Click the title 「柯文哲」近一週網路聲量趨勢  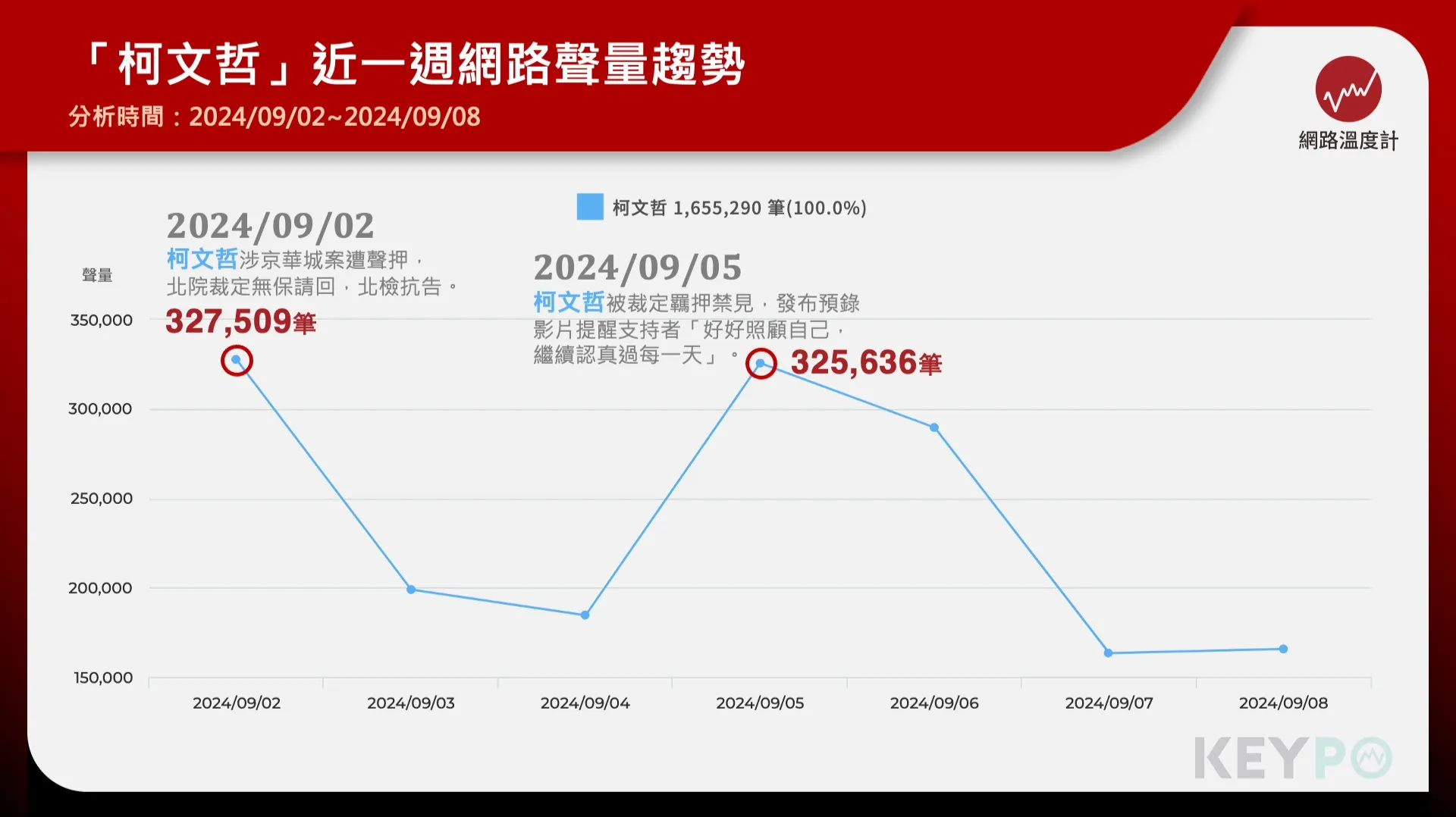click(x=416, y=64)
